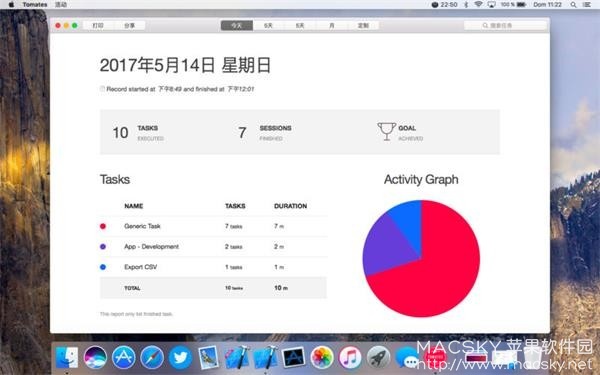600x375 pixels.
Task: Switch to the 月 (Month) report tab
Action: coord(332,25)
